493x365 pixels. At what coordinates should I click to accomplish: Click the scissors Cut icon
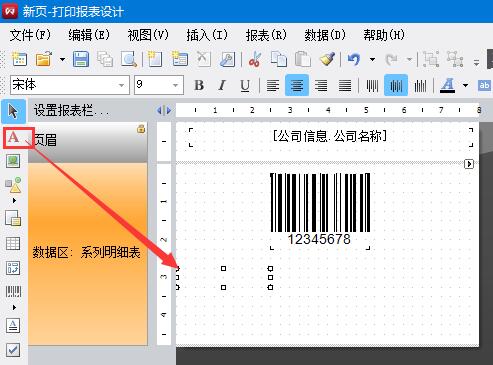(x=254, y=60)
